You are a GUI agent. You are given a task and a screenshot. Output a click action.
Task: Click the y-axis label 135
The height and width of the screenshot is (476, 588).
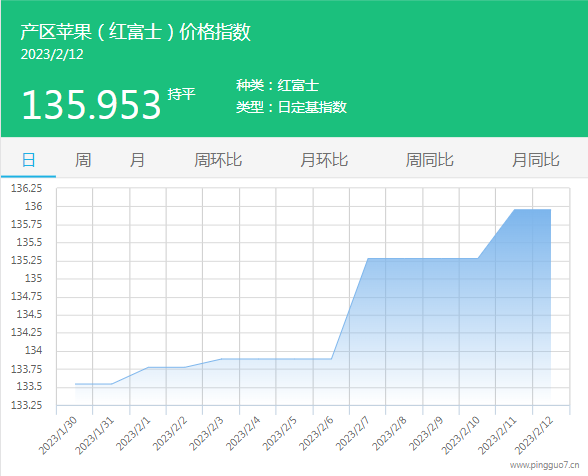pyautogui.click(x=34, y=278)
